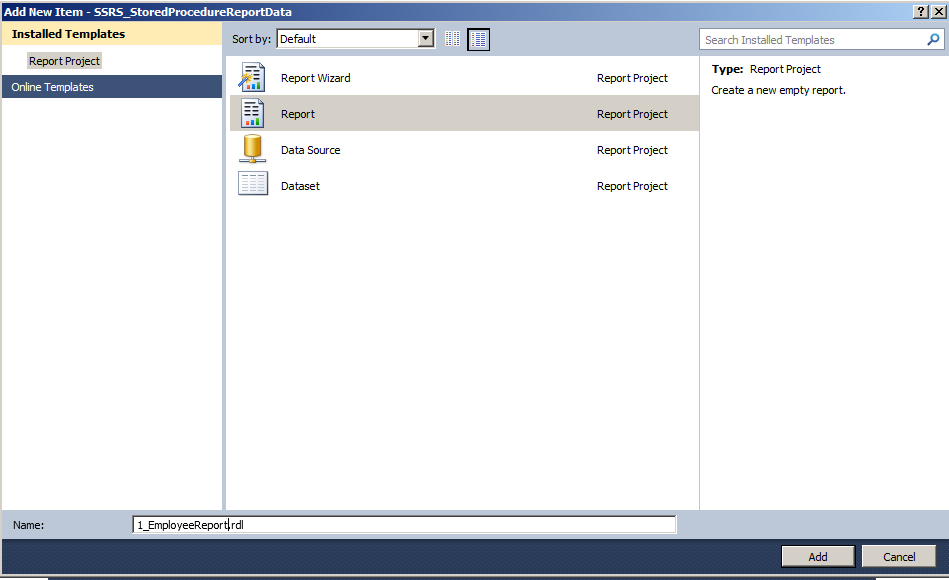The height and width of the screenshot is (580, 949).
Task: Click the Cancel button
Action: click(x=897, y=556)
